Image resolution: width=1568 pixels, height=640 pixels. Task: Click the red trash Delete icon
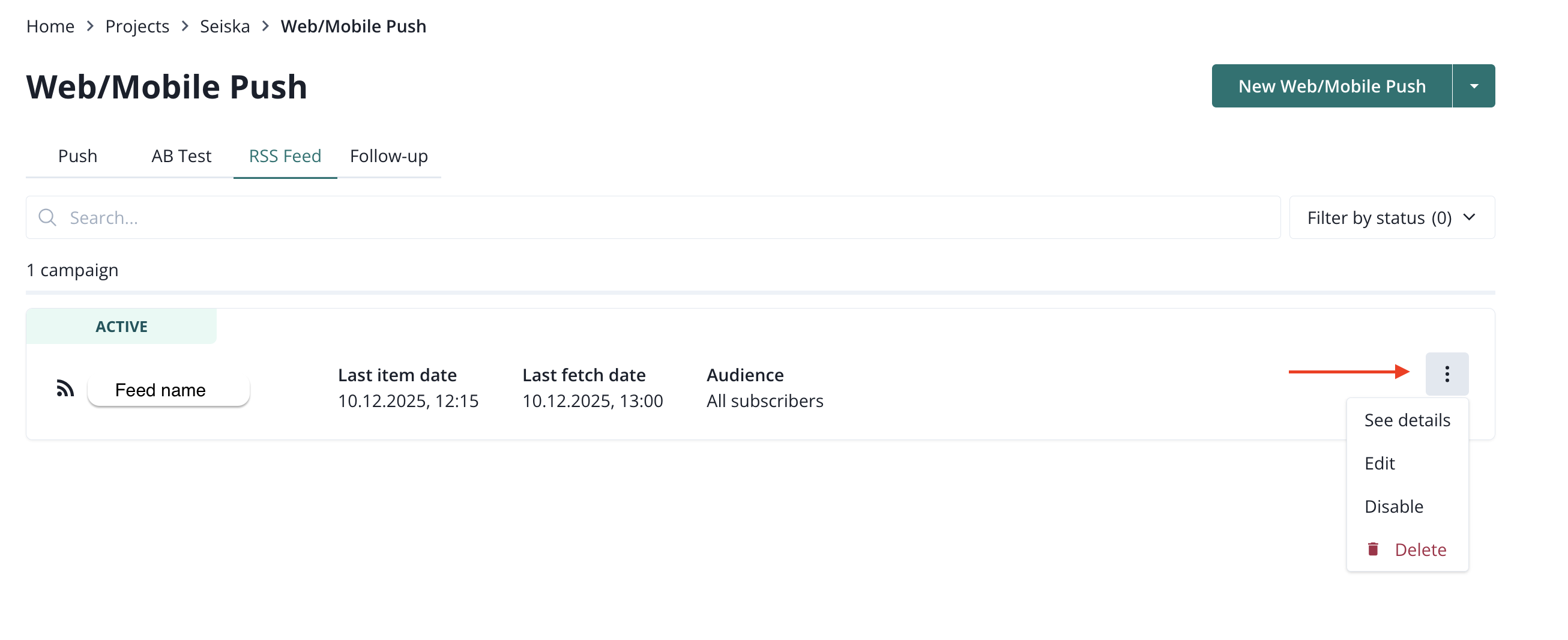click(x=1373, y=549)
